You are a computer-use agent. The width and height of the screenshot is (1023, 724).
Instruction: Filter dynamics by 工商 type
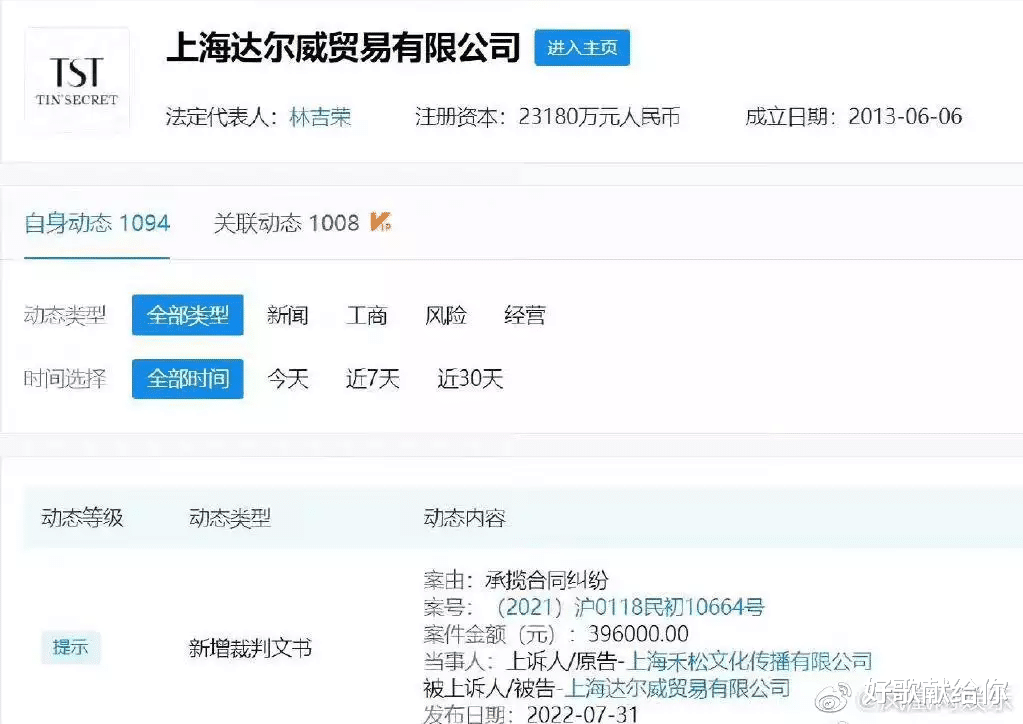367,315
